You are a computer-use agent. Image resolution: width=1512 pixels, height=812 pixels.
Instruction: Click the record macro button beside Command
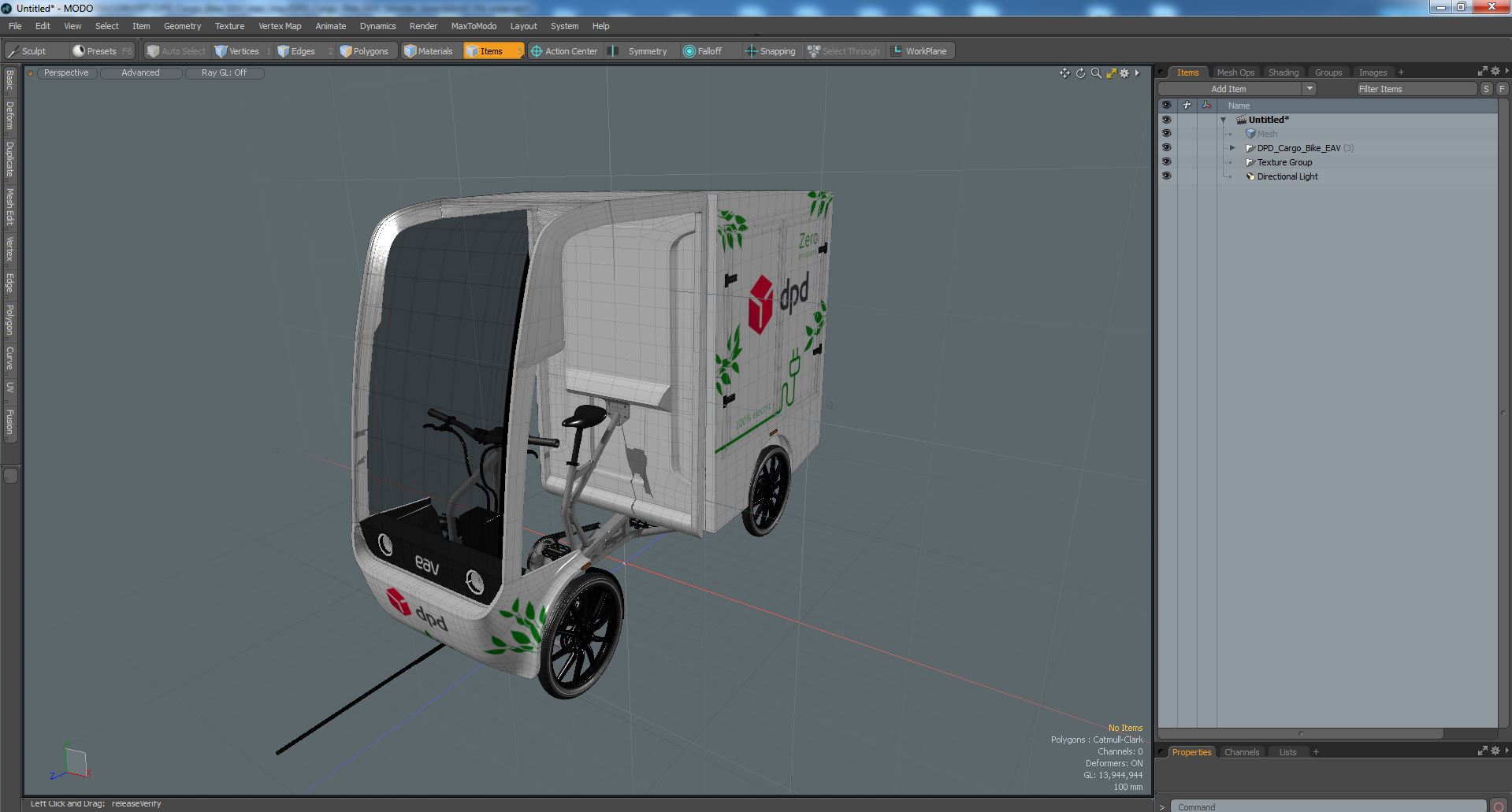point(1499,806)
